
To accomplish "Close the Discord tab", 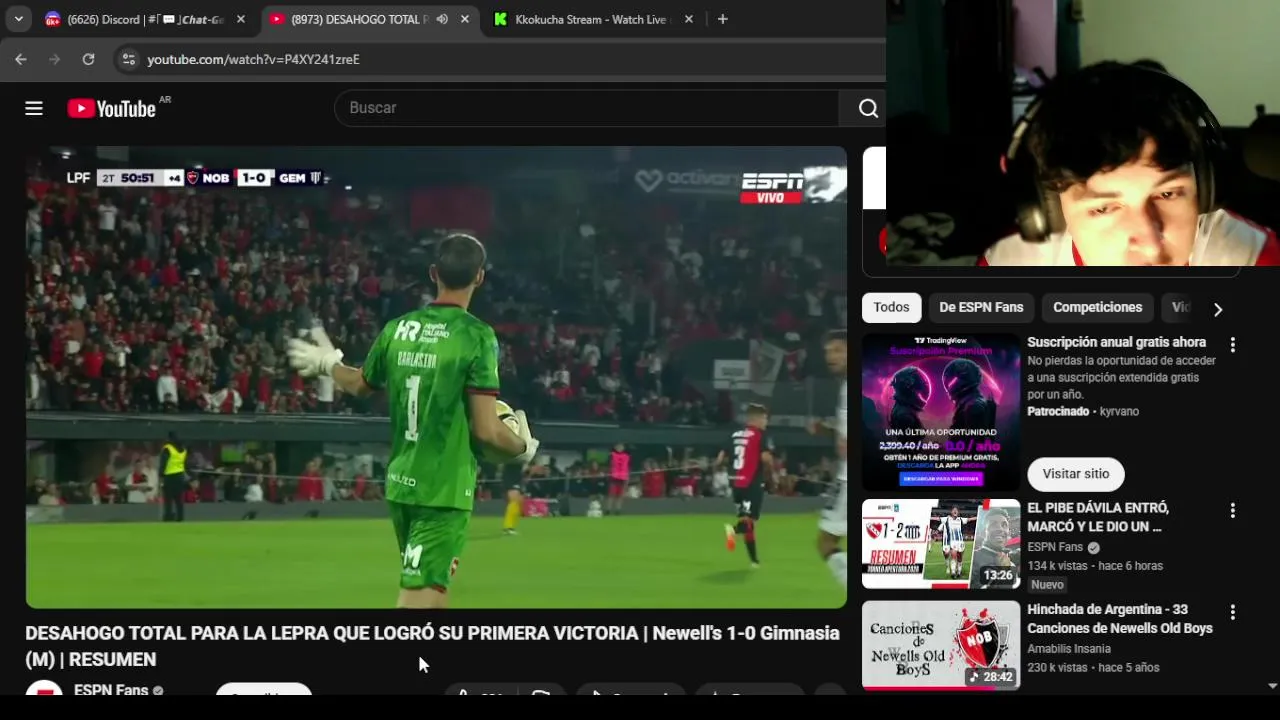I will (240, 19).
